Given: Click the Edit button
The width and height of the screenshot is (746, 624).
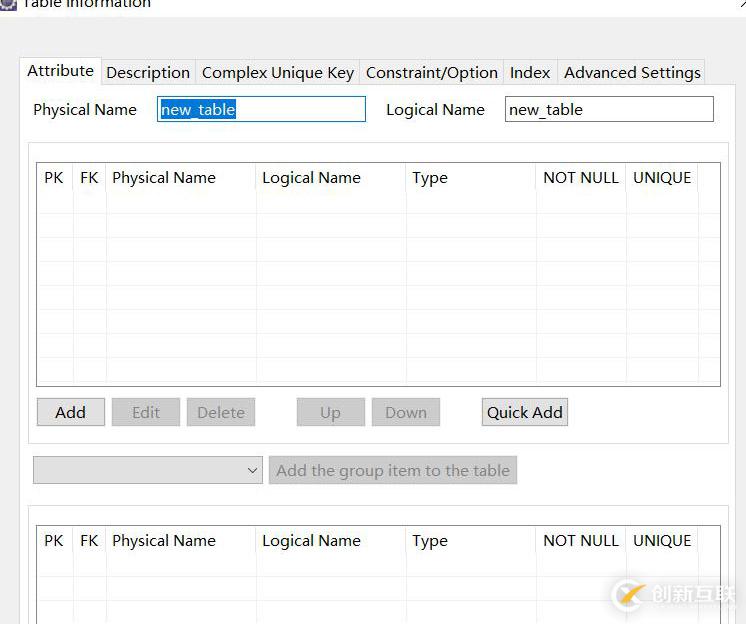Looking at the screenshot, I should (146, 412).
